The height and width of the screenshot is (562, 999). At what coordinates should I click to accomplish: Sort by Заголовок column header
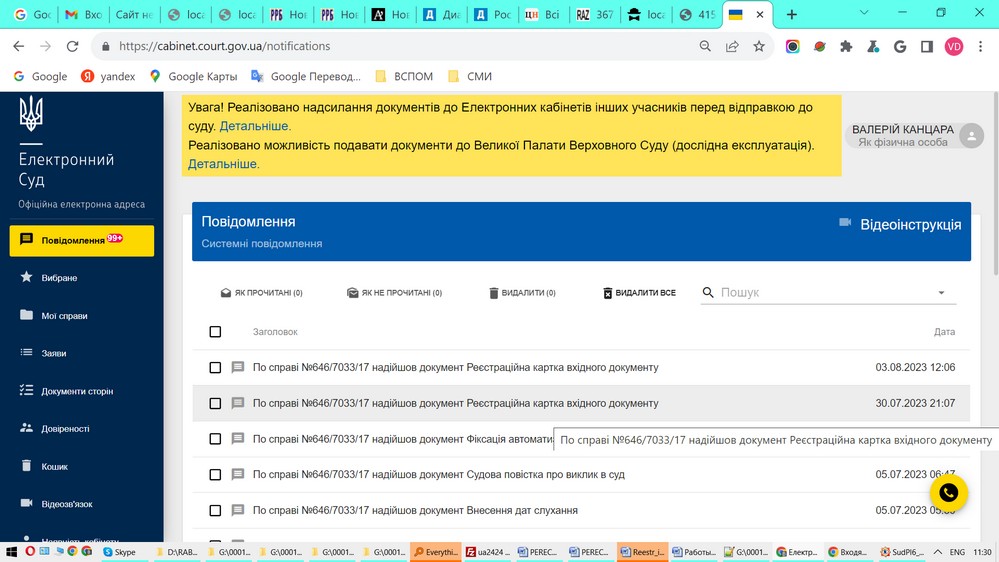(275, 331)
